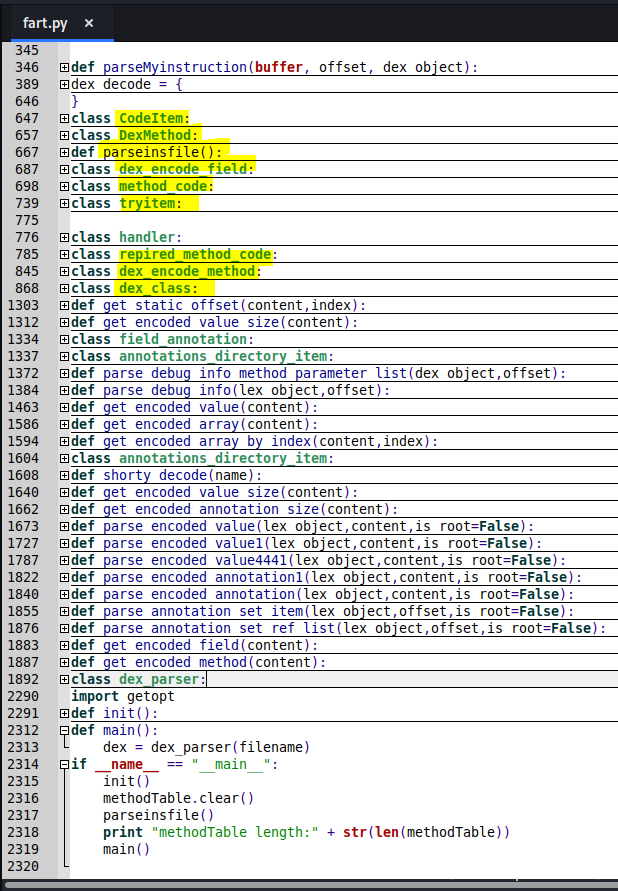The image size is (618, 891).
Task: Expand the dex_class fold on line 868
Action: tap(65, 288)
